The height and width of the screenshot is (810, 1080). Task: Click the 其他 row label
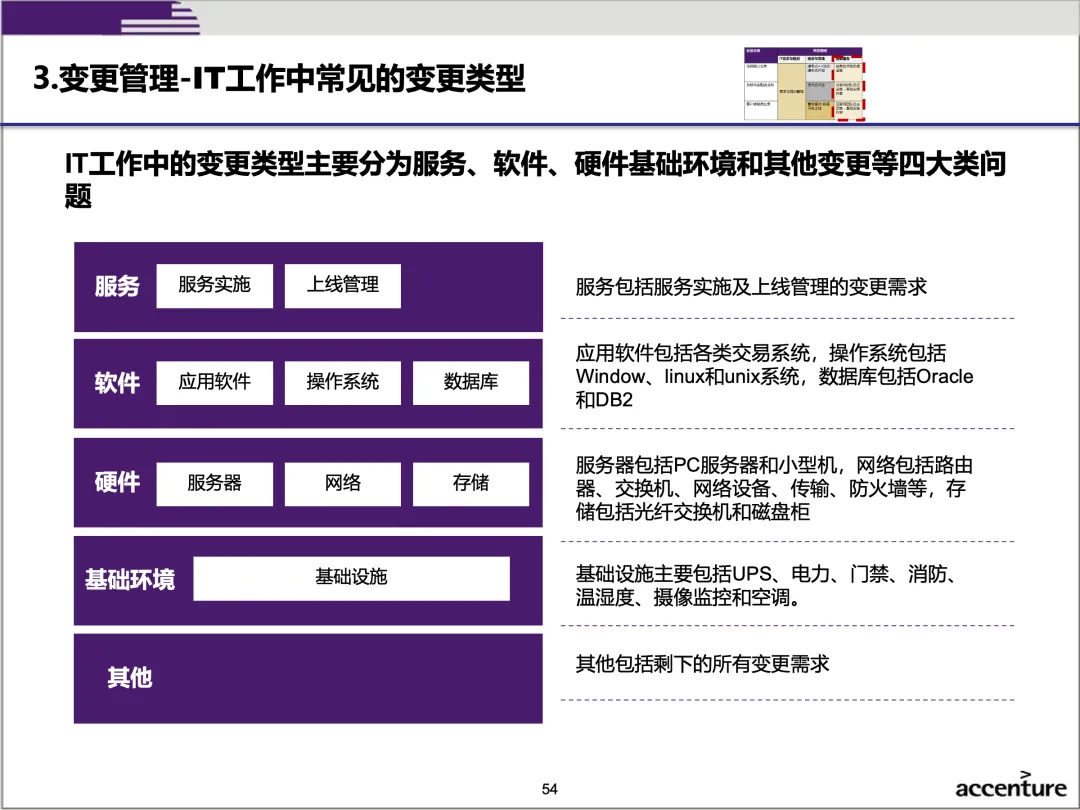(129, 678)
